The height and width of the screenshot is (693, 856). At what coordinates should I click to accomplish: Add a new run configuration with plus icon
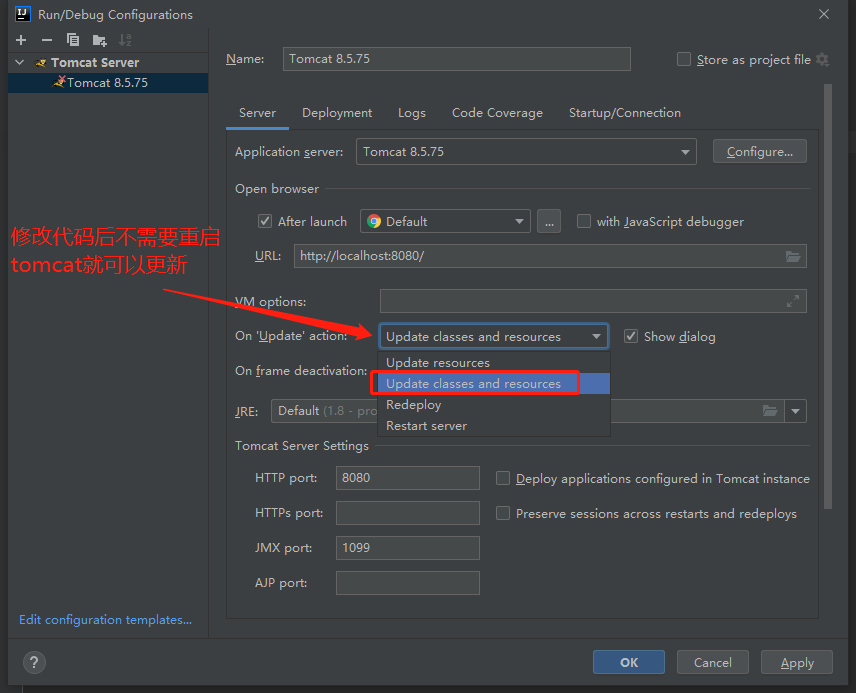pyautogui.click(x=21, y=40)
